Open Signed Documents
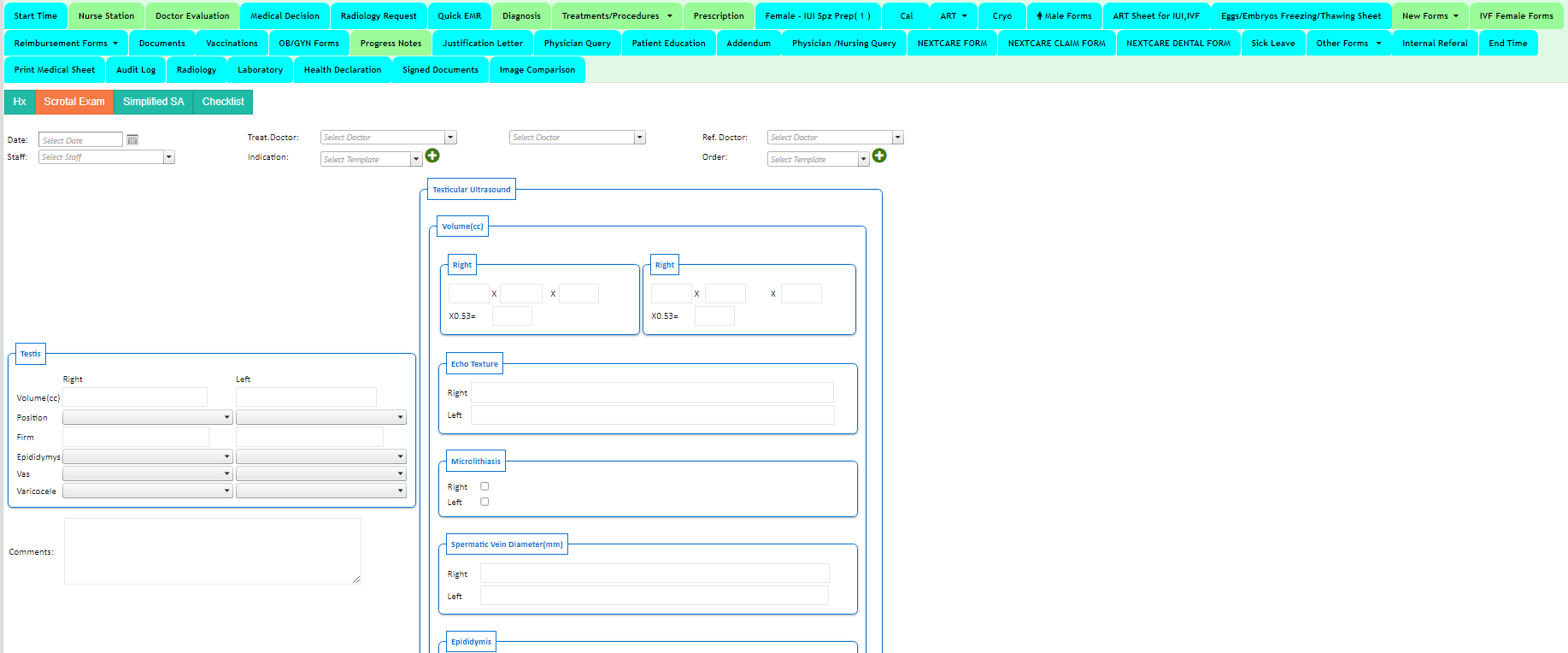The image size is (1568, 653). [440, 70]
